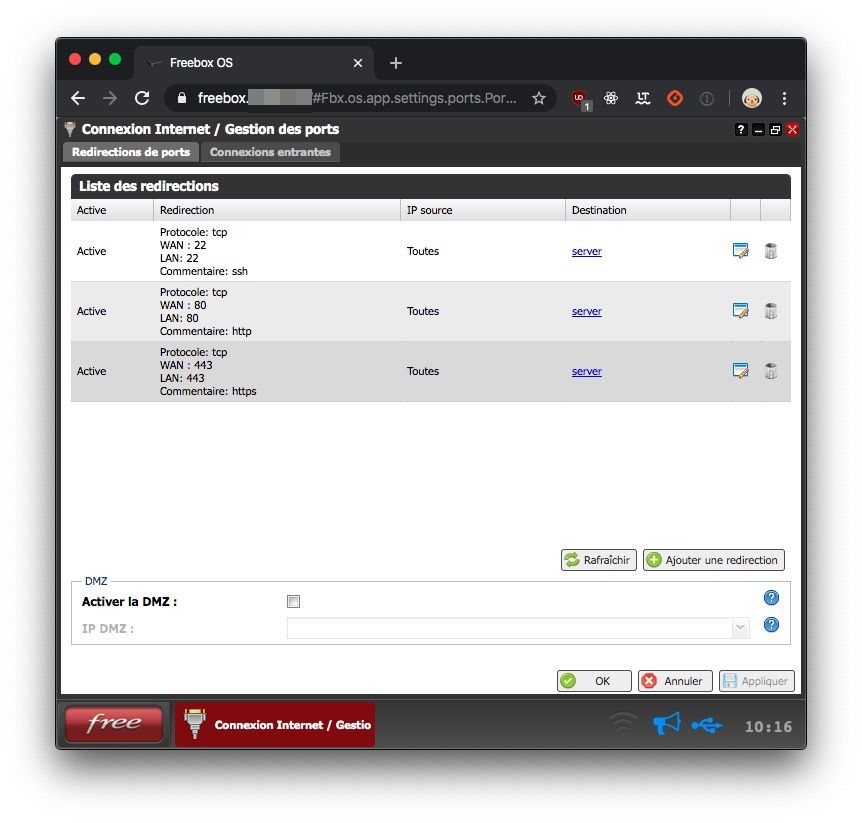Click help icon next to IP DMZ
Viewport: 862px width, 823px height.
tap(770, 625)
